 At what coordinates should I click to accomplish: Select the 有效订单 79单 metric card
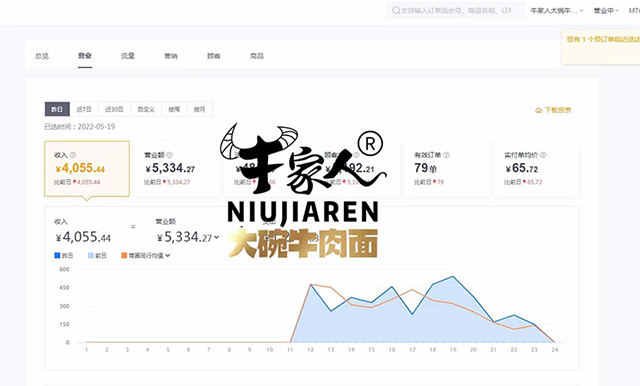(447, 169)
